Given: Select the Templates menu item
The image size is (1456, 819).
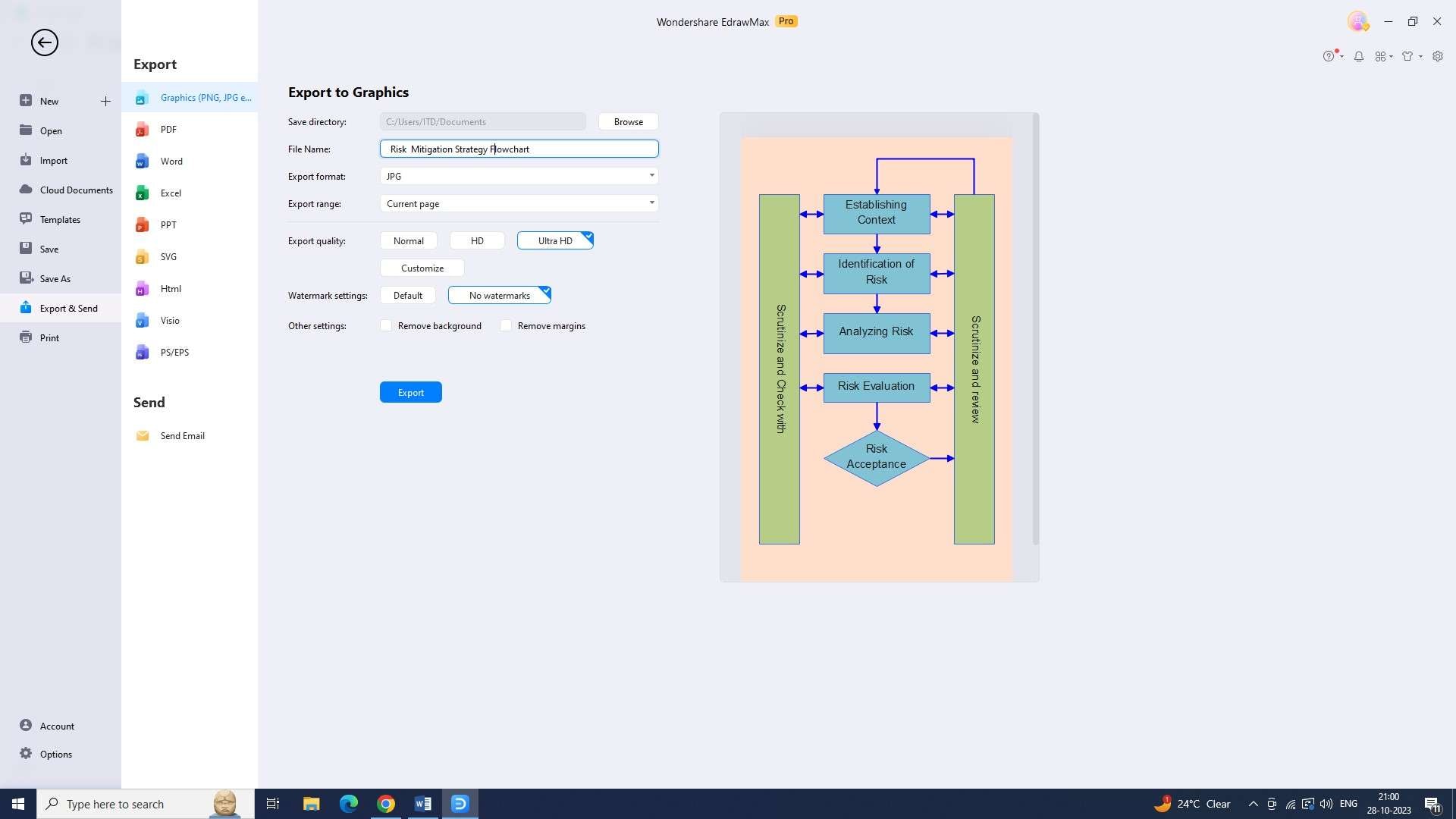Looking at the screenshot, I should pyautogui.click(x=60, y=219).
